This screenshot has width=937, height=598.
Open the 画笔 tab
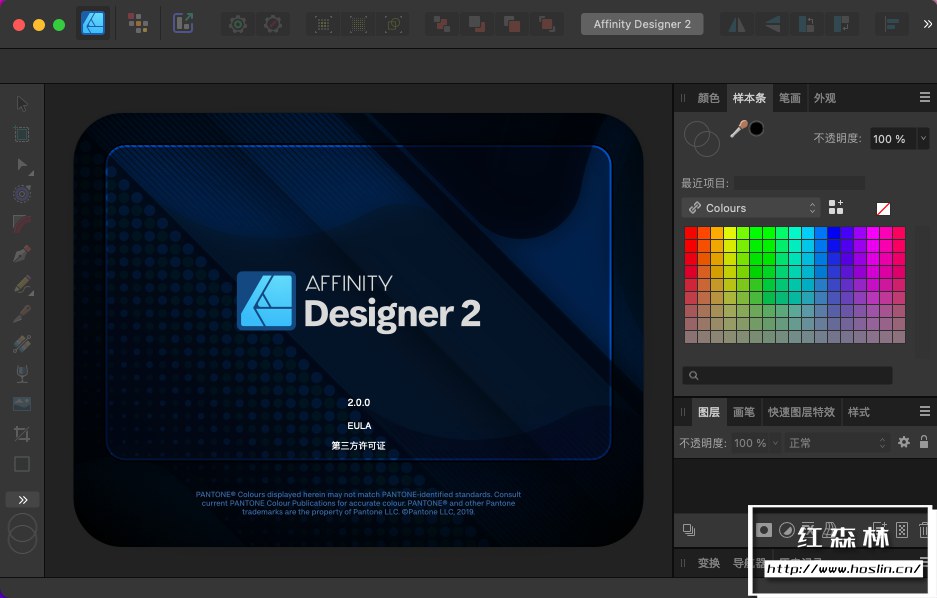(744, 412)
